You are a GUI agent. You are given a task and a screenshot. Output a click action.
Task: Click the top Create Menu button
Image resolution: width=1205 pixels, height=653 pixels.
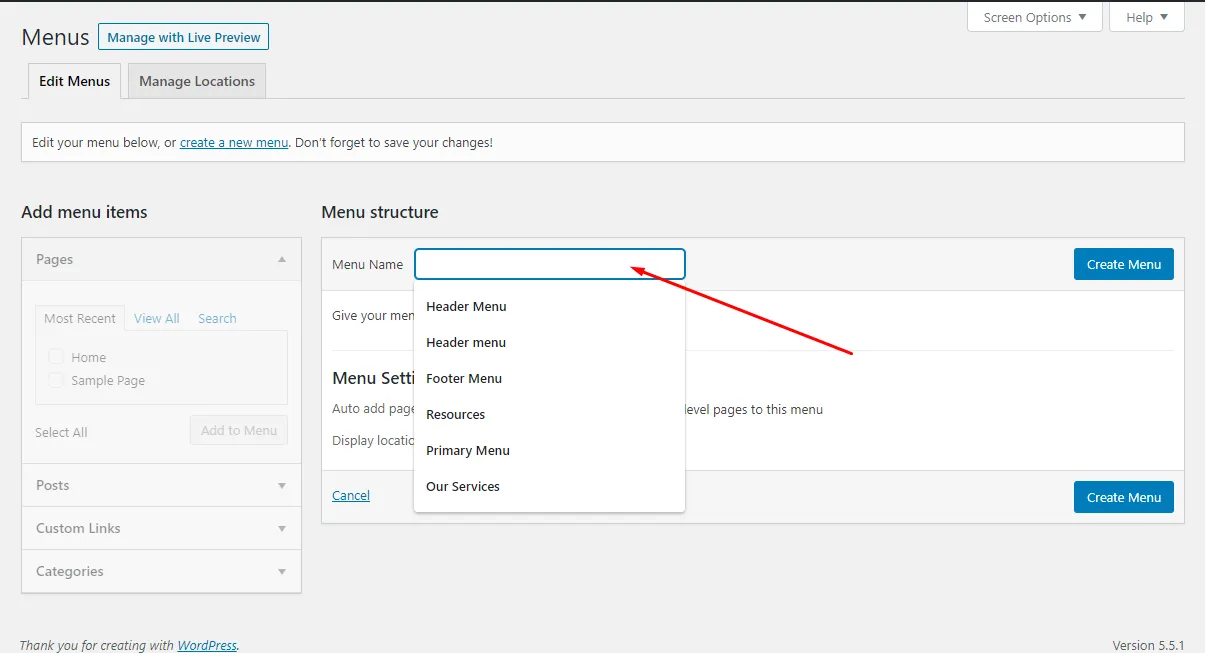click(1123, 264)
